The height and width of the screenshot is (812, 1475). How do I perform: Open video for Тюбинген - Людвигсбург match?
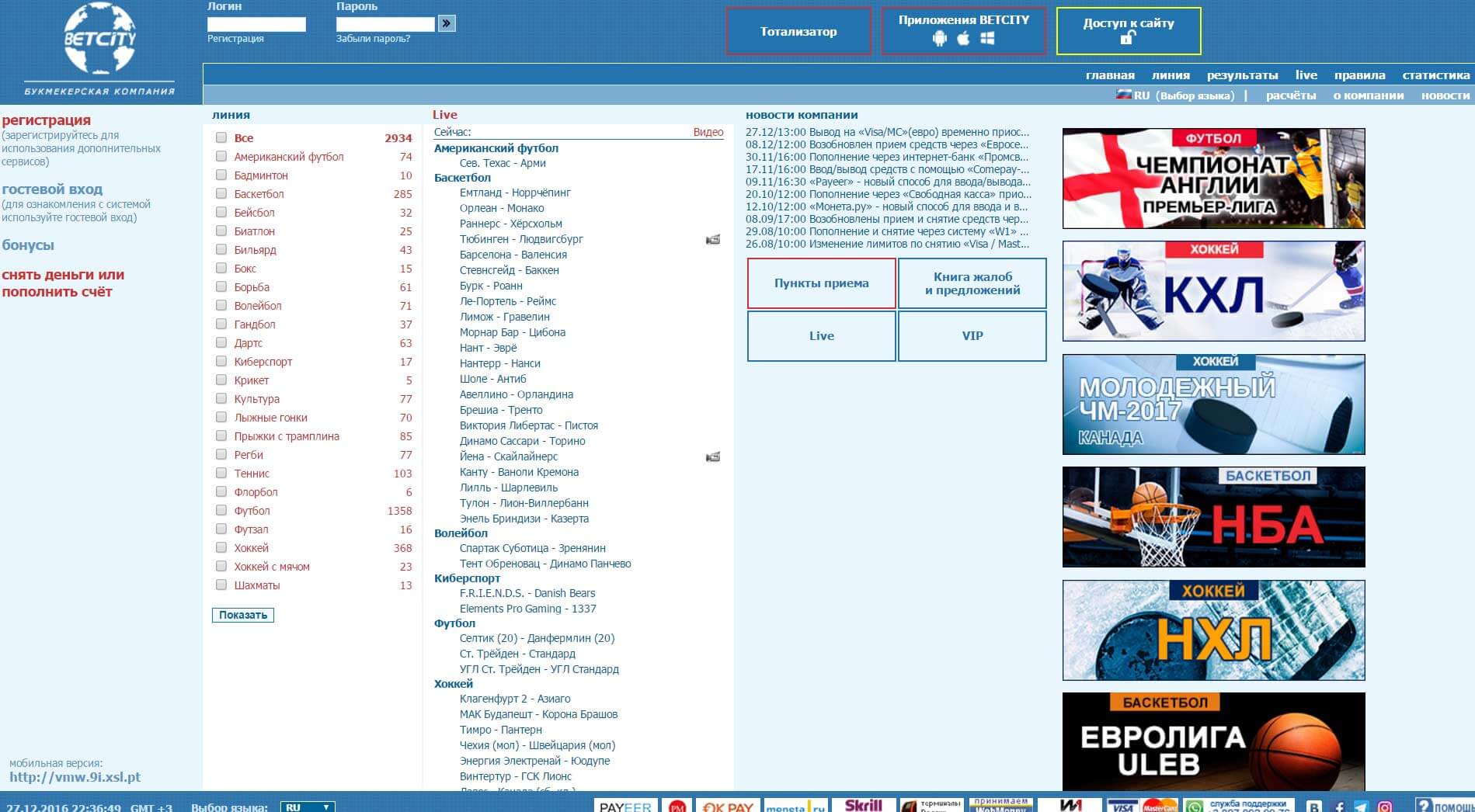click(712, 239)
